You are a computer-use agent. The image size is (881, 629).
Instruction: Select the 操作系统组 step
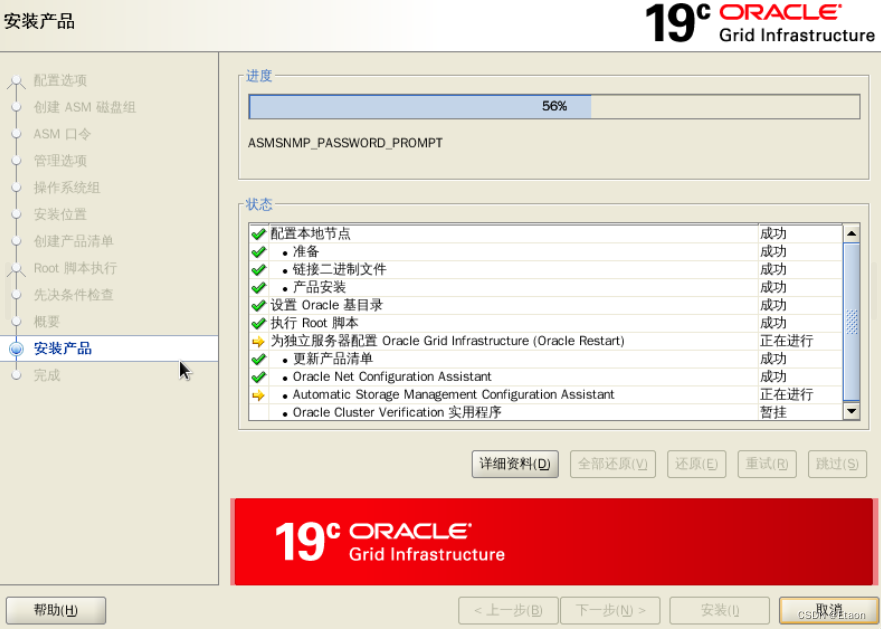tap(66, 187)
